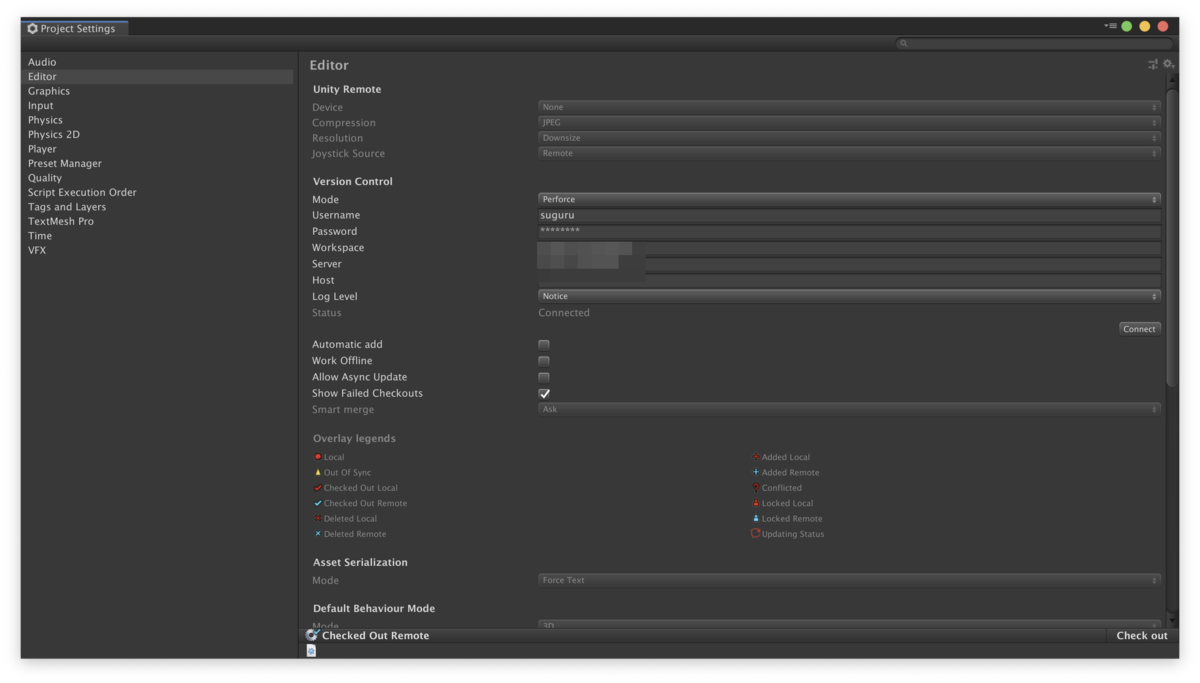This screenshot has width=1200, height=683.
Task: Click the blue Locked Remote lock icon
Action: 756,518
